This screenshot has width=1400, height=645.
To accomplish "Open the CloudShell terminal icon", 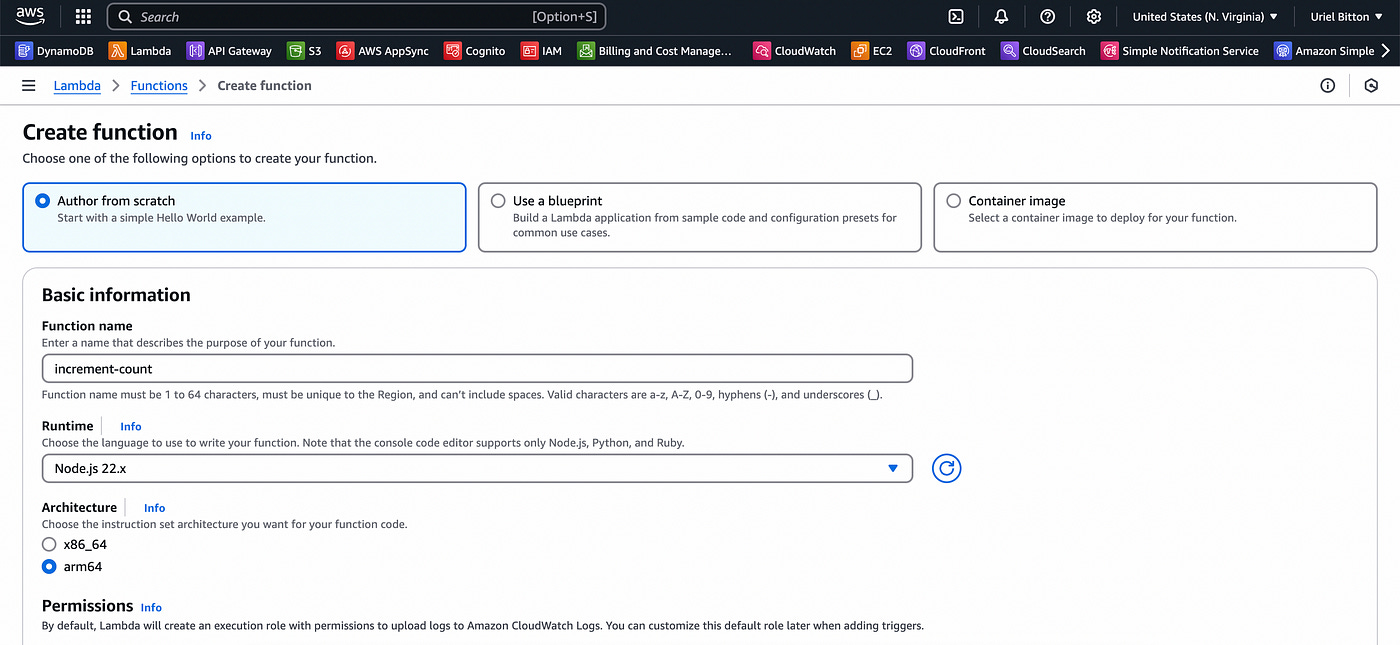I will (956, 17).
